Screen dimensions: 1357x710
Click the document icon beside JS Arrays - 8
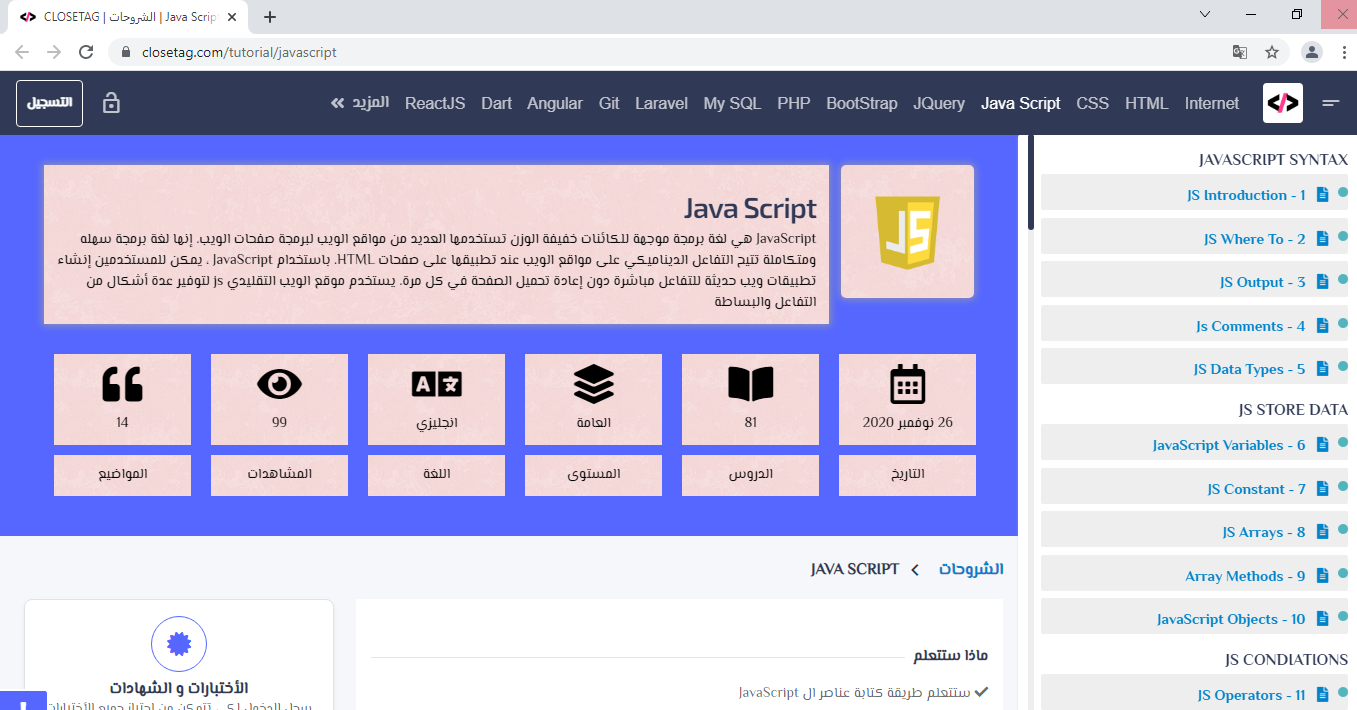(1323, 532)
